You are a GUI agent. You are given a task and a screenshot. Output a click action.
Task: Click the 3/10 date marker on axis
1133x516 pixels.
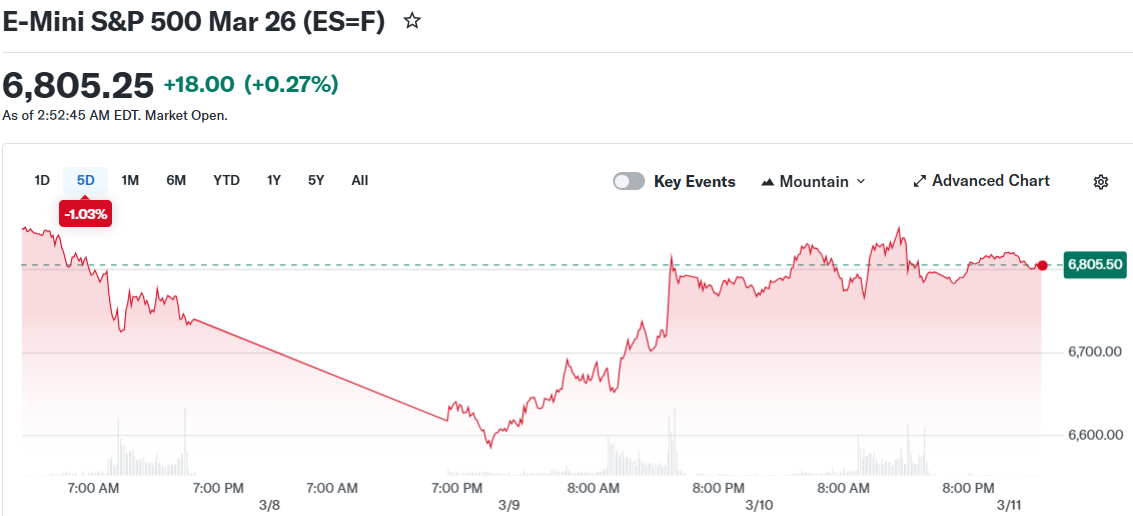[x=759, y=505]
